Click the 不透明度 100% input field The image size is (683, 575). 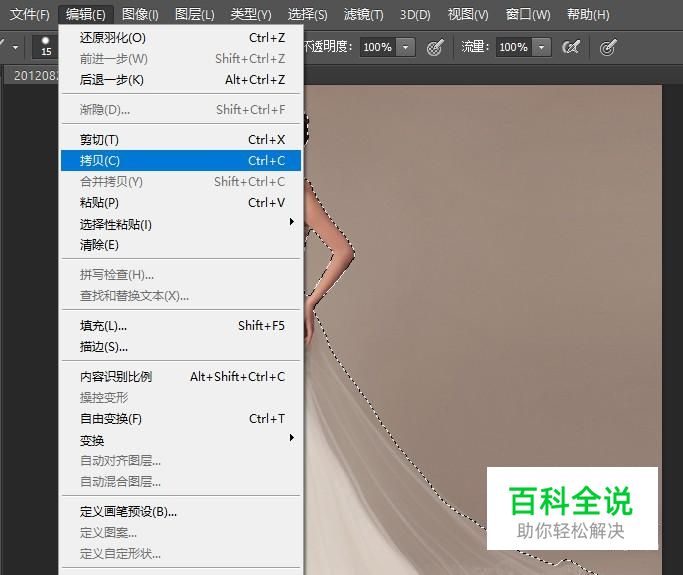click(x=378, y=47)
